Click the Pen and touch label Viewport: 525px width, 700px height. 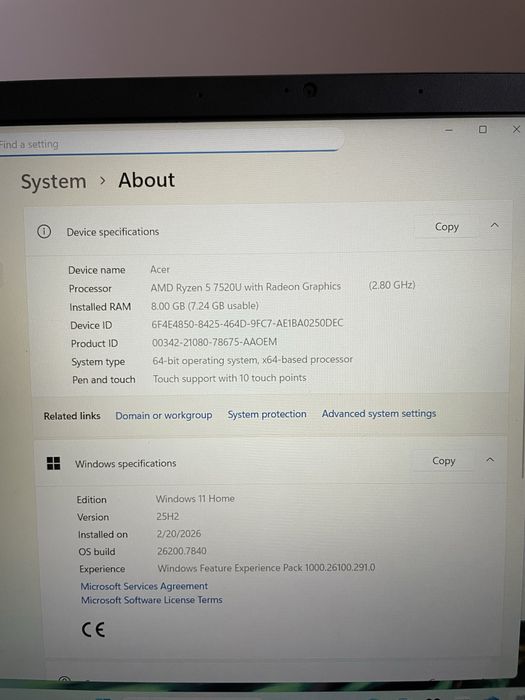pos(104,379)
